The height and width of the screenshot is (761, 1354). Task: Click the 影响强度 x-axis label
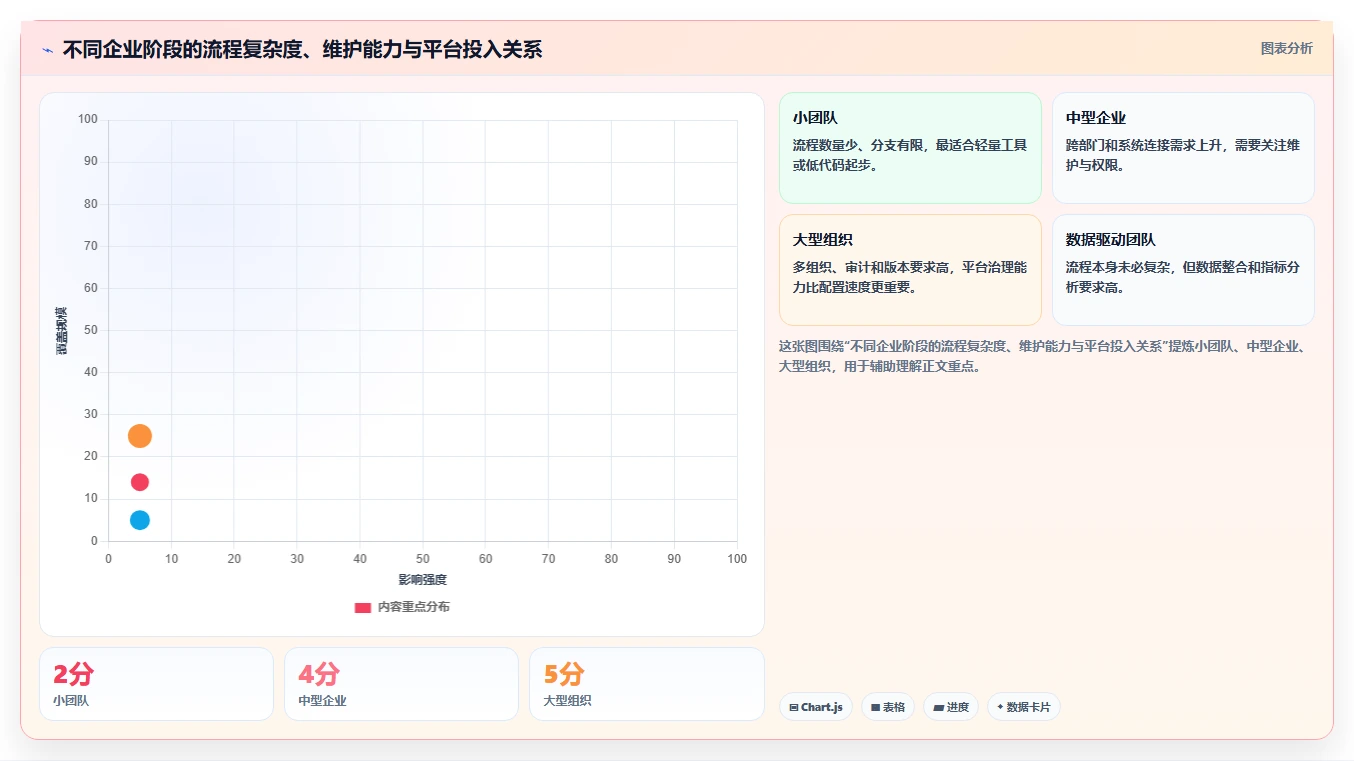coord(422,580)
